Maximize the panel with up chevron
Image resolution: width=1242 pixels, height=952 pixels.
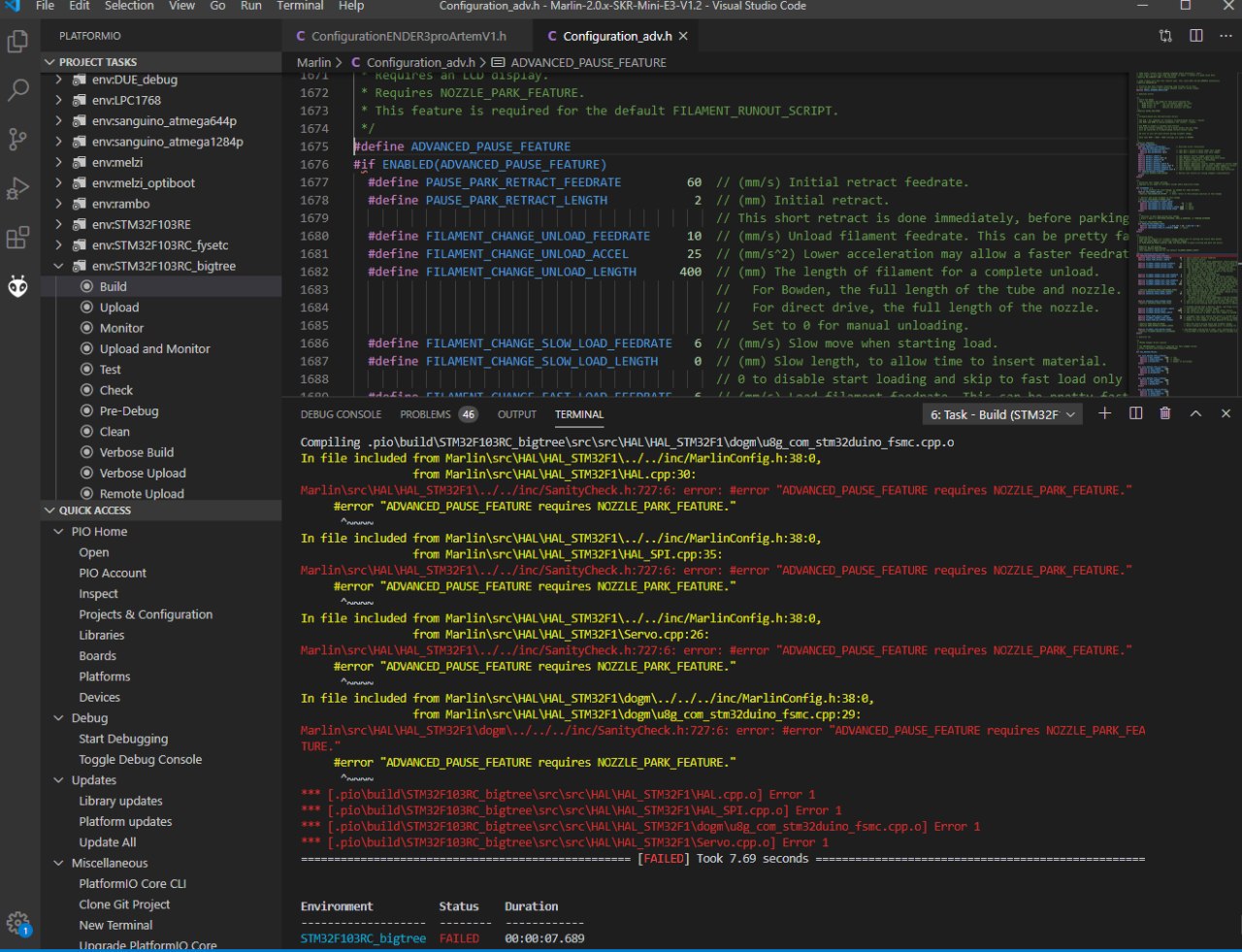pos(1195,413)
